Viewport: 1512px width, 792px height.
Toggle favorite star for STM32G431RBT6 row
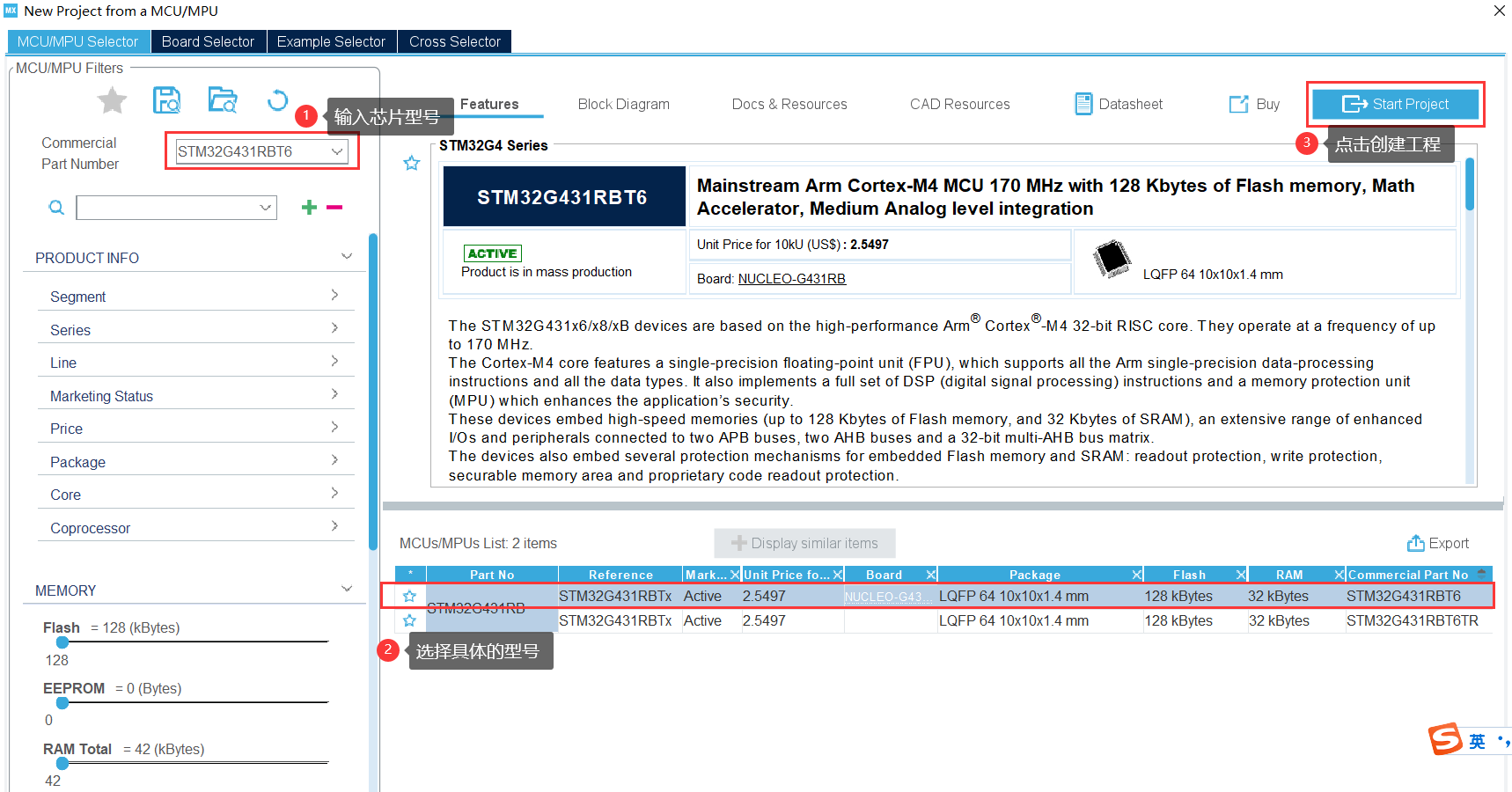tap(409, 596)
